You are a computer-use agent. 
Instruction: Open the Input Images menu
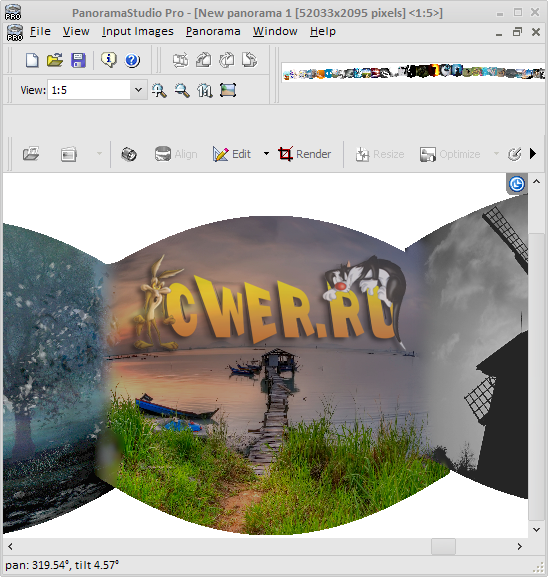138,32
